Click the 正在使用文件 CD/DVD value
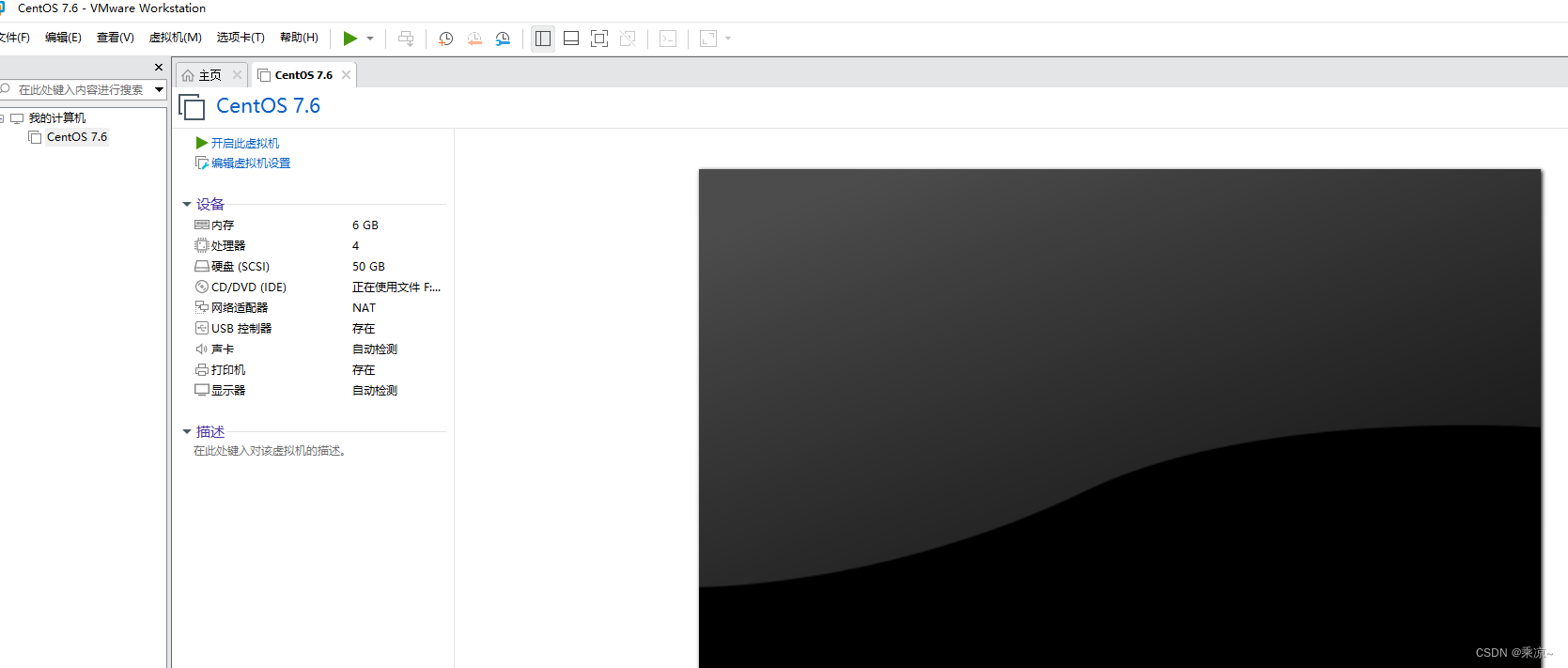The image size is (1568, 668). coord(396,287)
